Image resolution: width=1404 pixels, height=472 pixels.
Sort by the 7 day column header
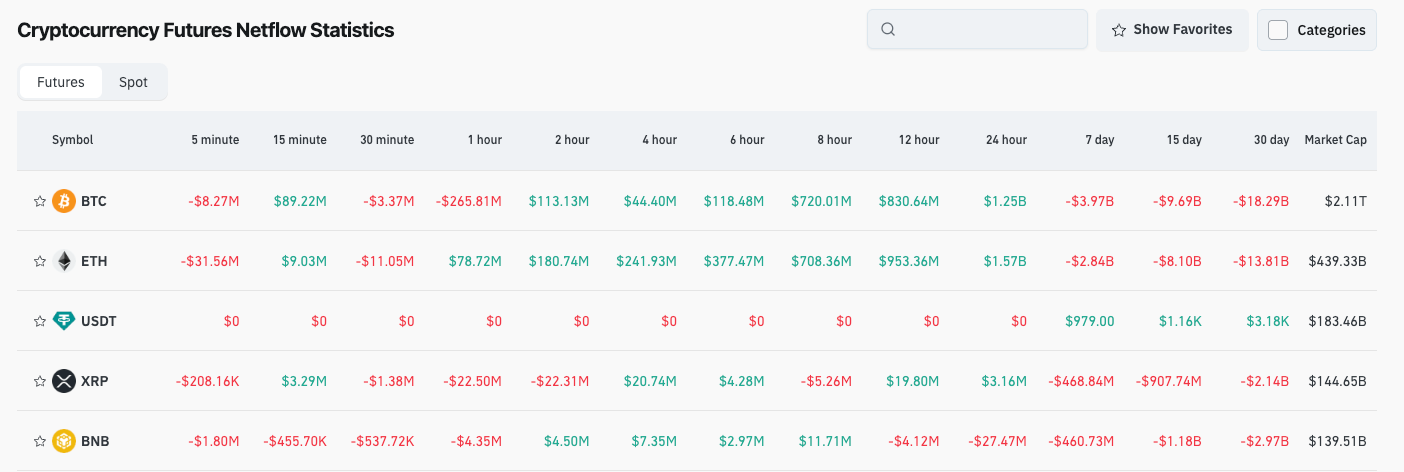(x=1099, y=140)
